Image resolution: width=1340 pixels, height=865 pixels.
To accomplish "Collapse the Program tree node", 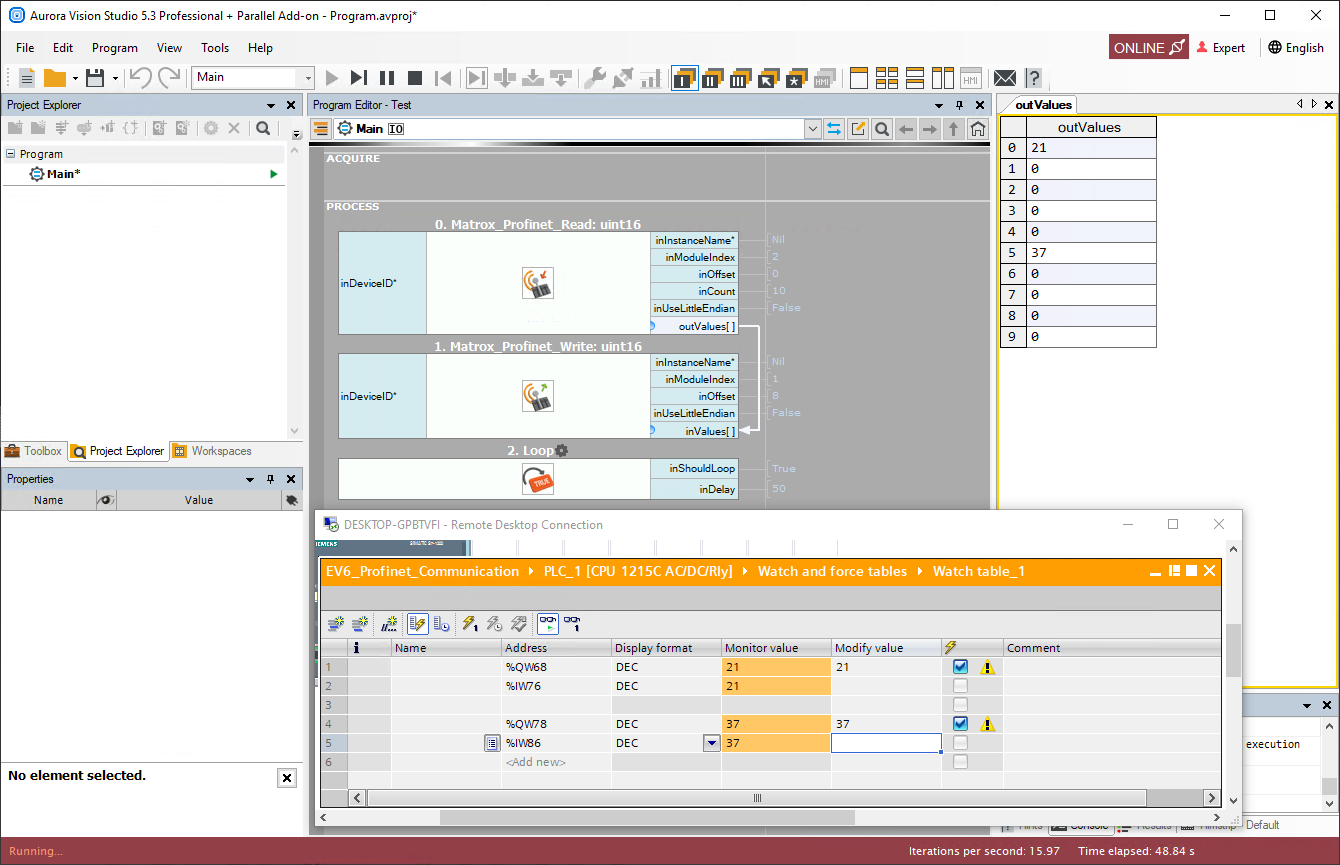I will pos(11,154).
